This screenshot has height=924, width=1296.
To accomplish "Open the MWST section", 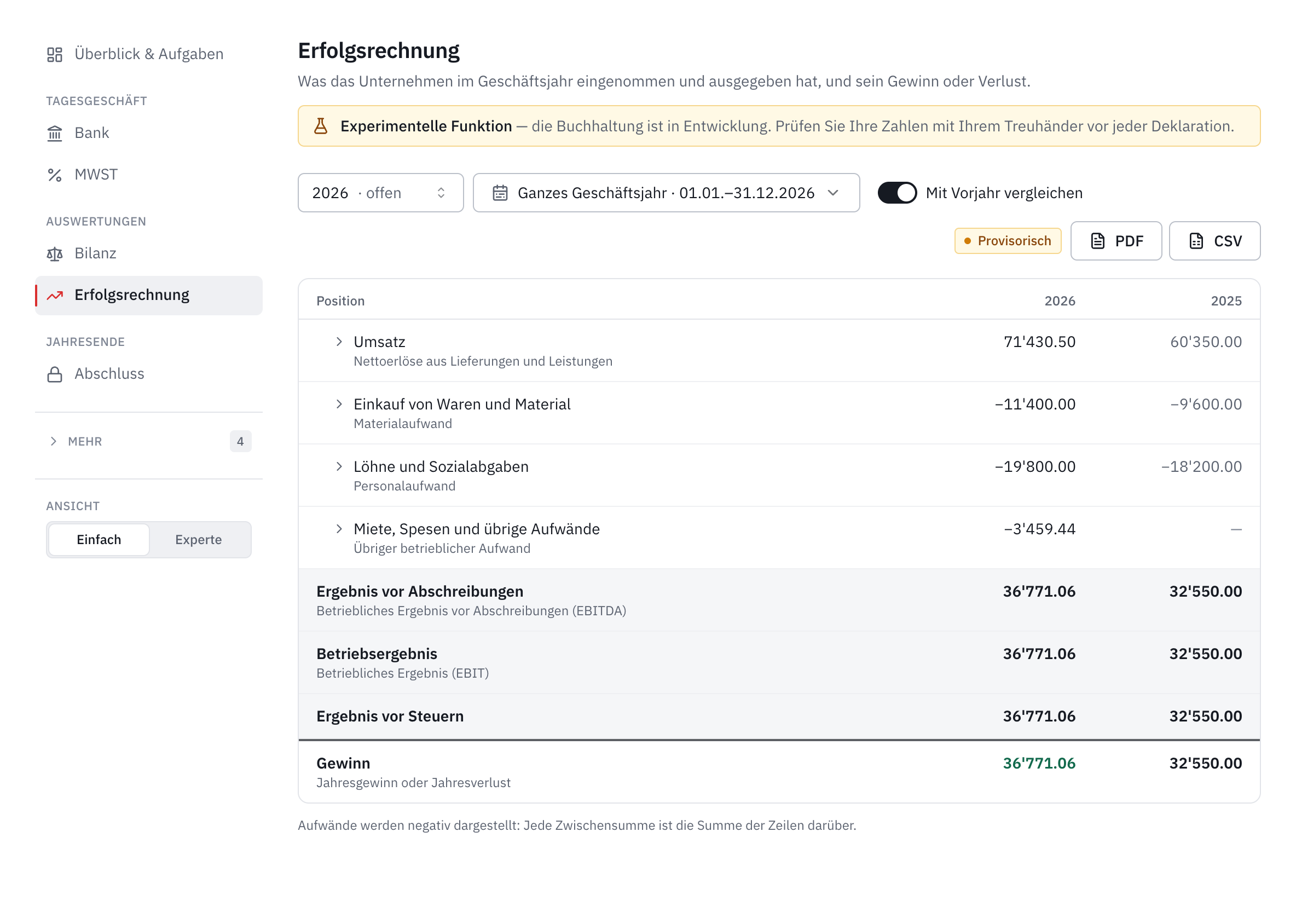I will tap(148, 175).
